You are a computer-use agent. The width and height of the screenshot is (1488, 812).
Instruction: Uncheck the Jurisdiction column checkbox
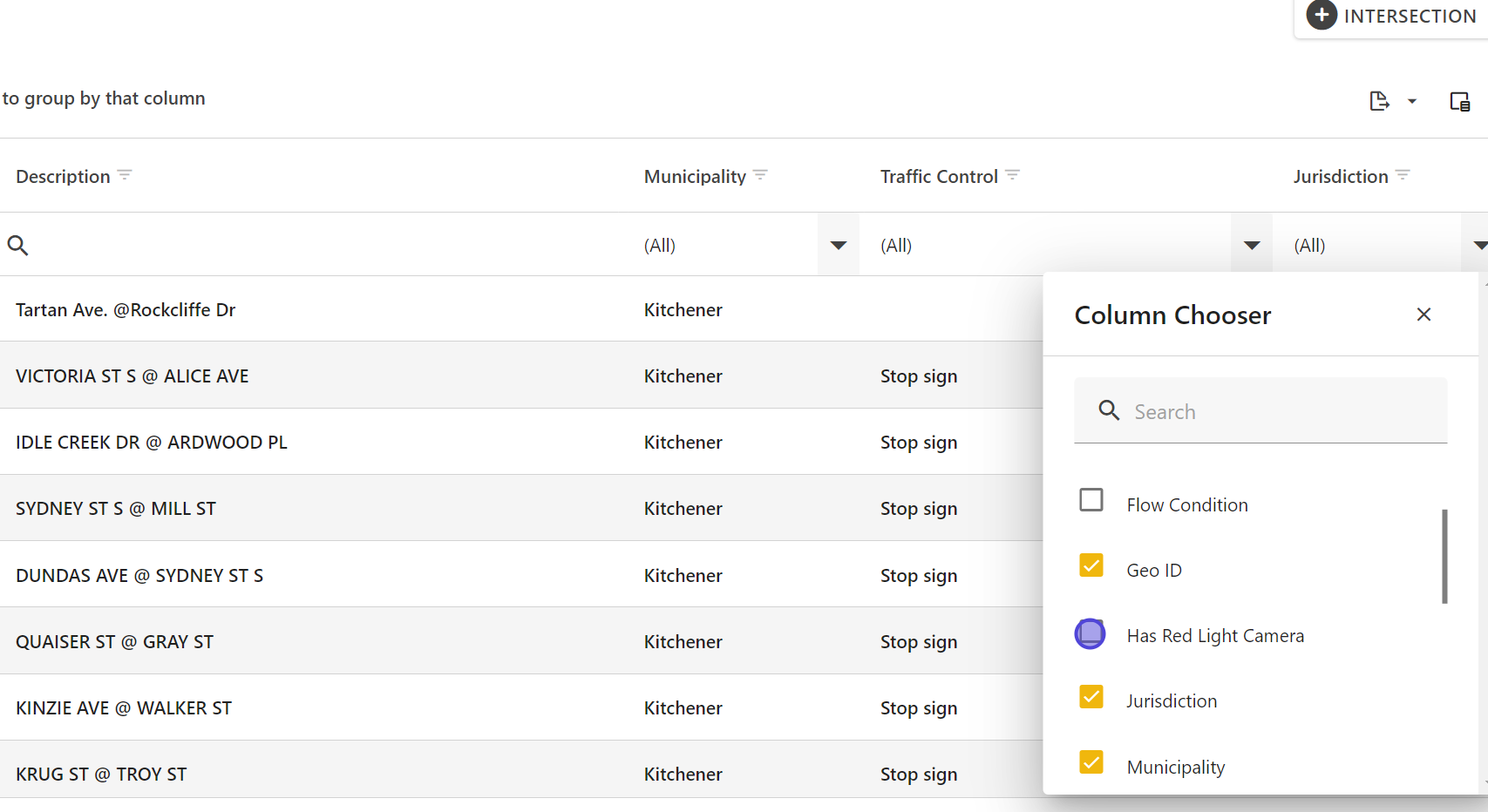tap(1091, 697)
